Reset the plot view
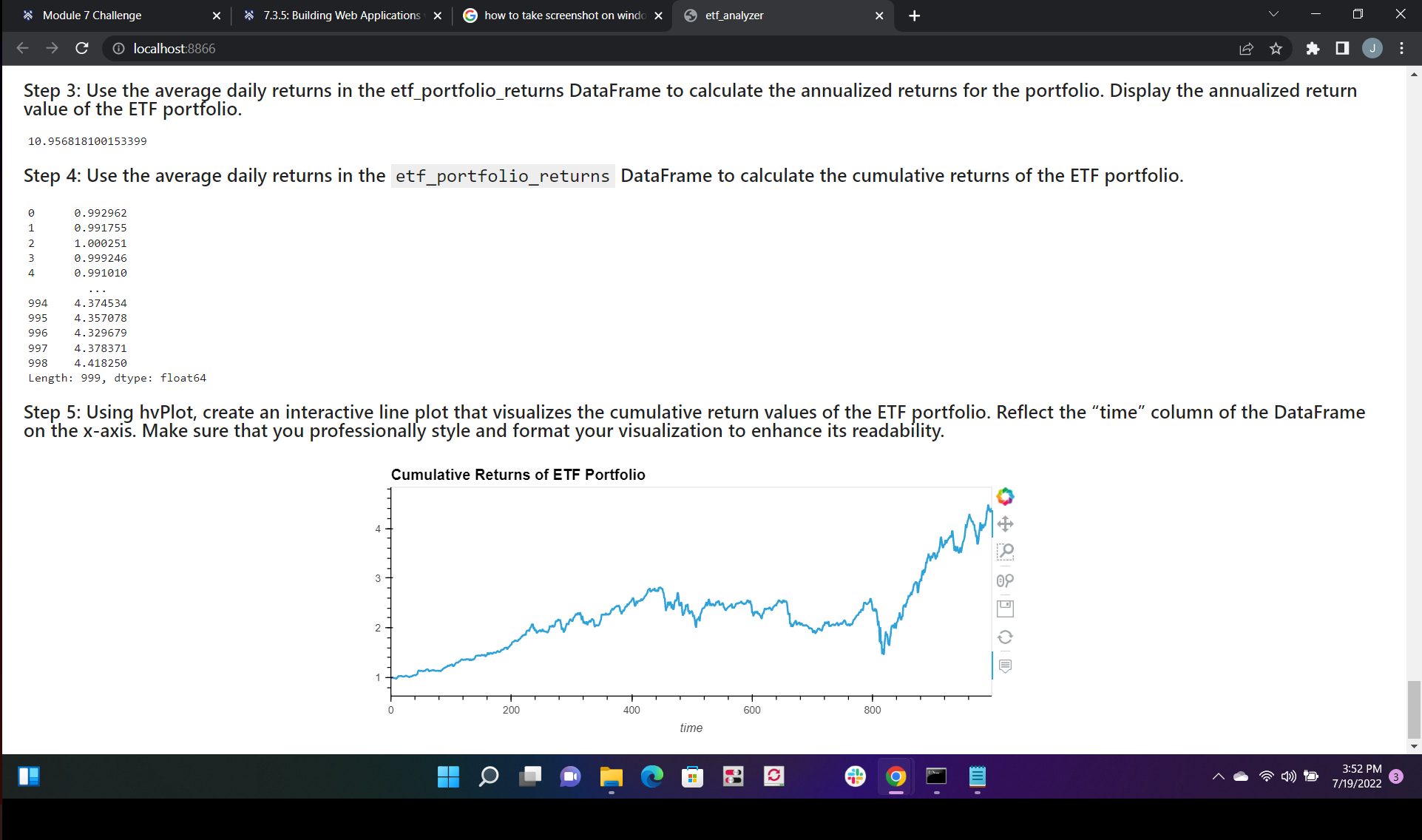Screen dimensions: 1422x840 (1005, 637)
